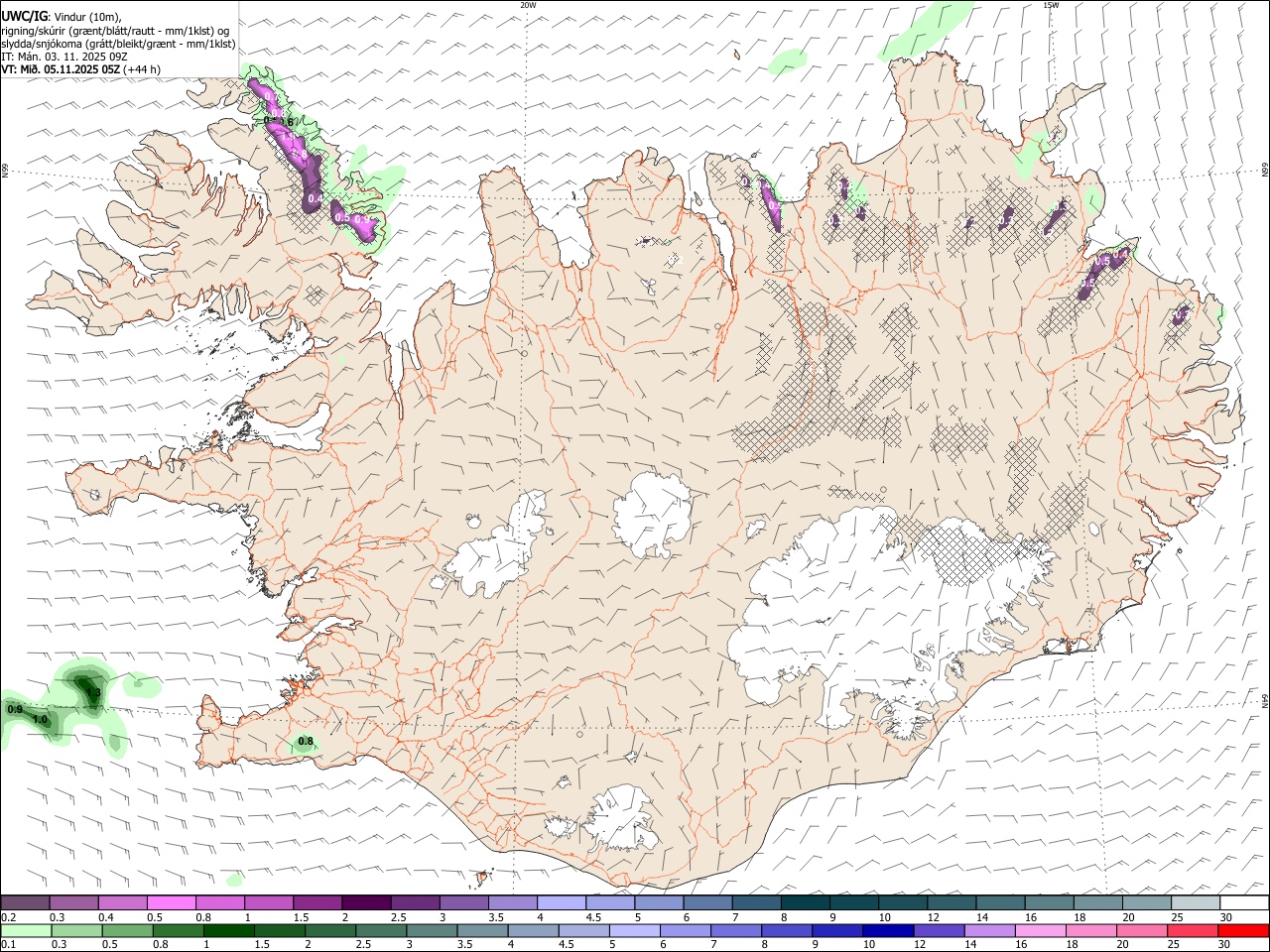Click the dark mauve 0.2 snow-scale swatch
Image resolution: width=1270 pixels, height=952 pixels.
[25, 902]
